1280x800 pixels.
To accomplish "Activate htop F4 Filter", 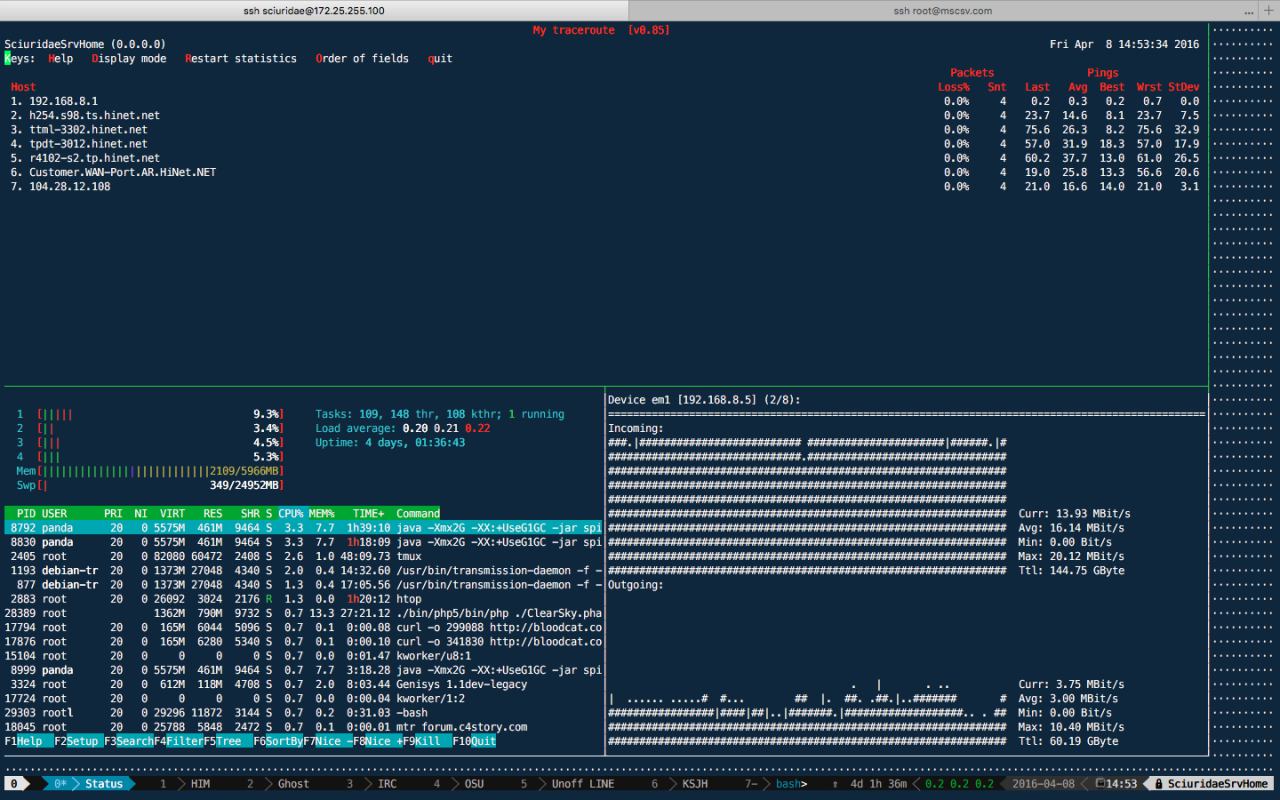I will 179,741.
